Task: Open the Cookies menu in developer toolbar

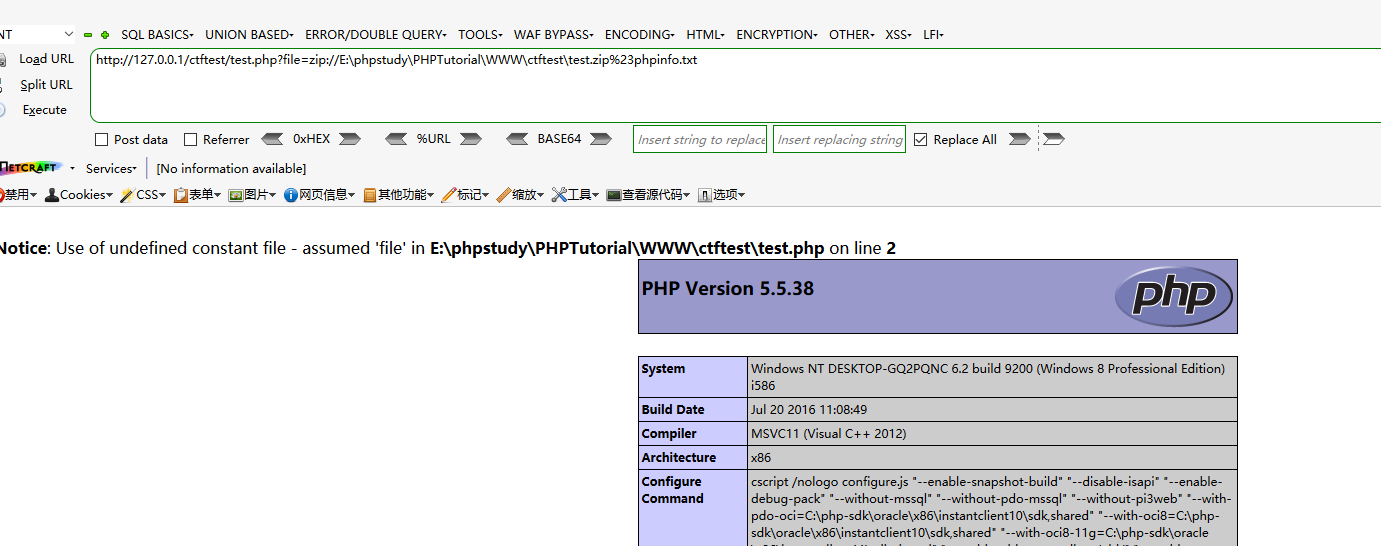Action: point(79,195)
